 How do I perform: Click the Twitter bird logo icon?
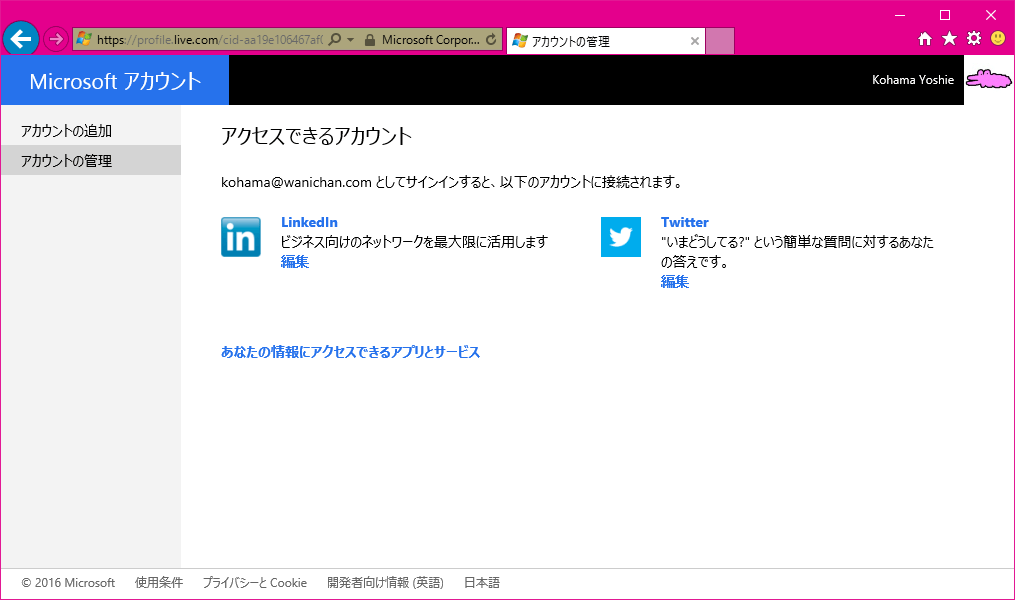pos(621,237)
